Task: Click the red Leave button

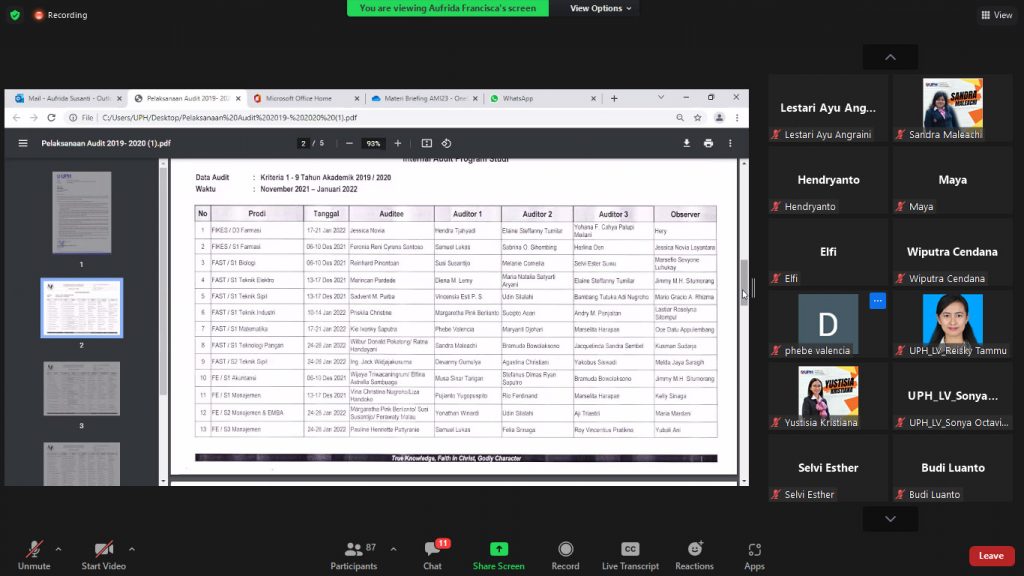Action: (991, 556)
